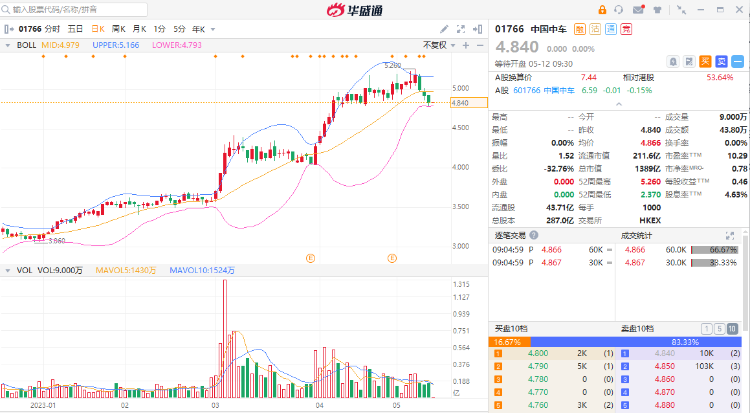The height and width of the screenshot is (413, 750).
Task: Click the UPPER:5.166 Bollinger label
Action: pos(116,45)
